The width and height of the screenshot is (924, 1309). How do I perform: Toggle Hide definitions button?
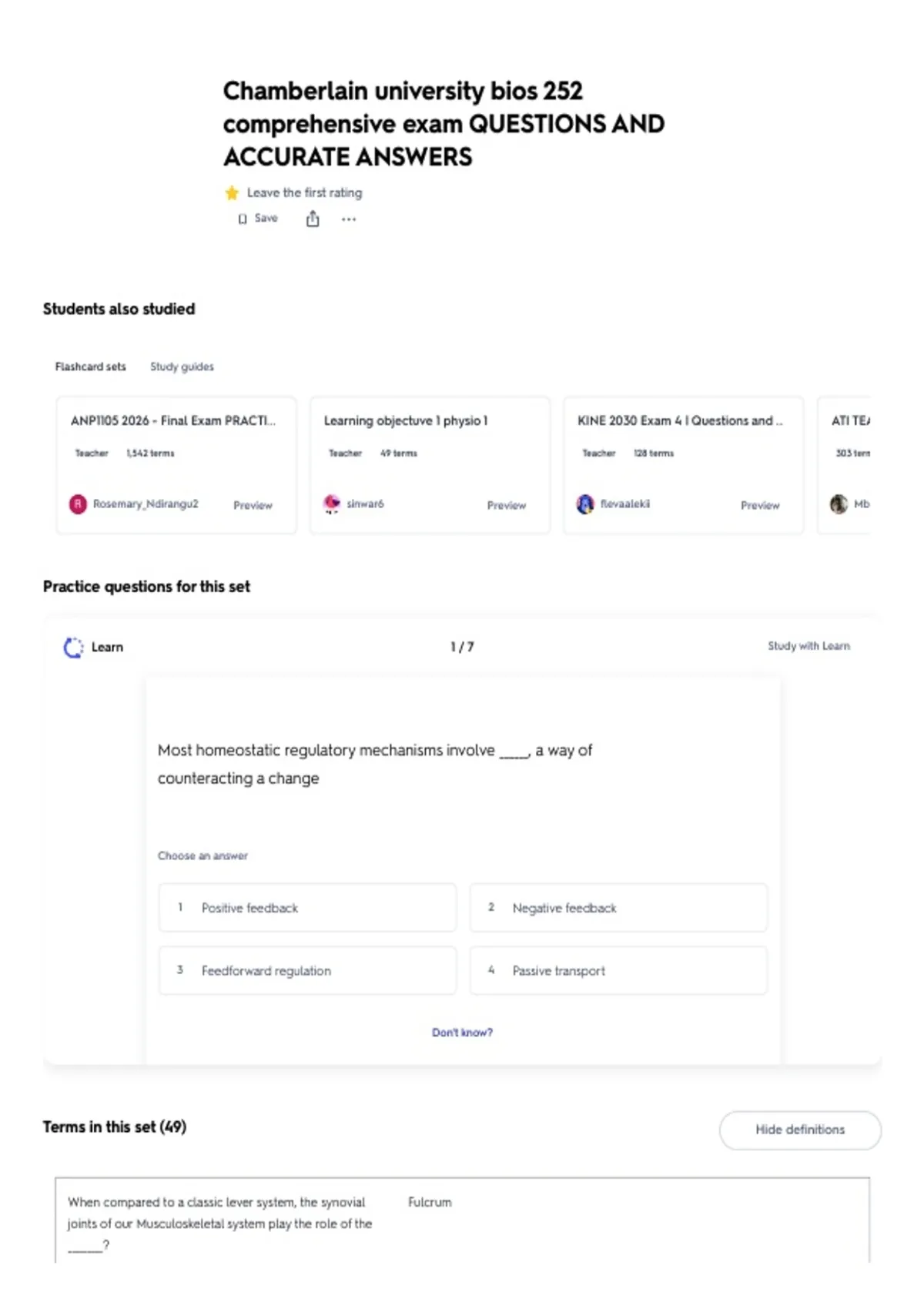tap(800, 1130)
